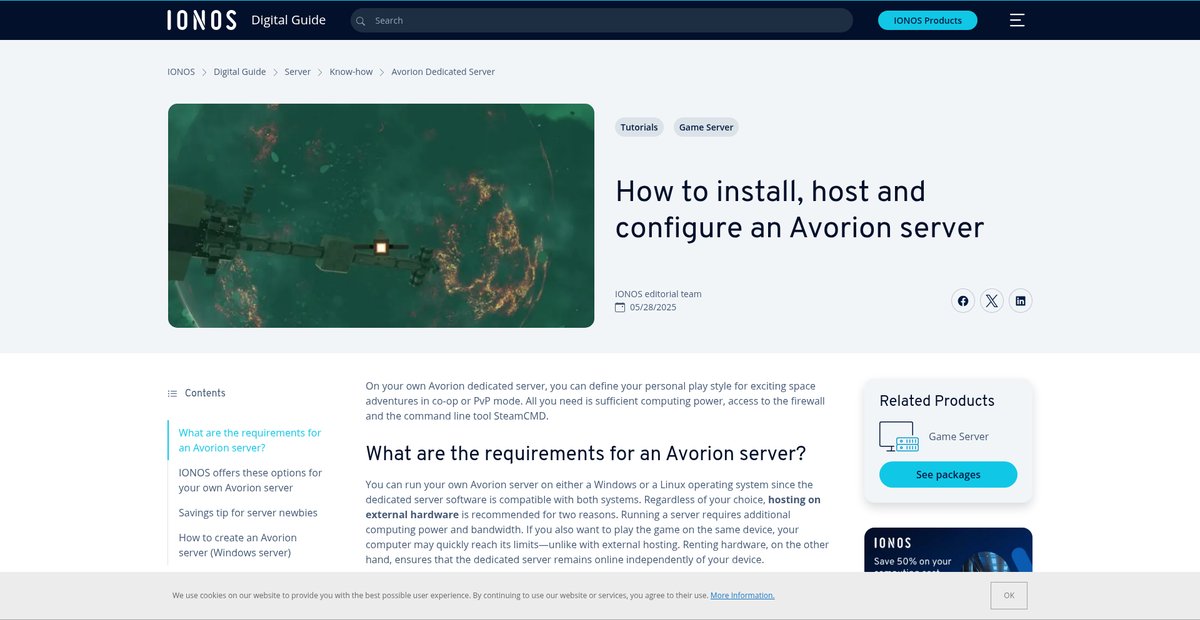Select the Tutorials tag
The image size is (1200, 620).
pos(639,127)
